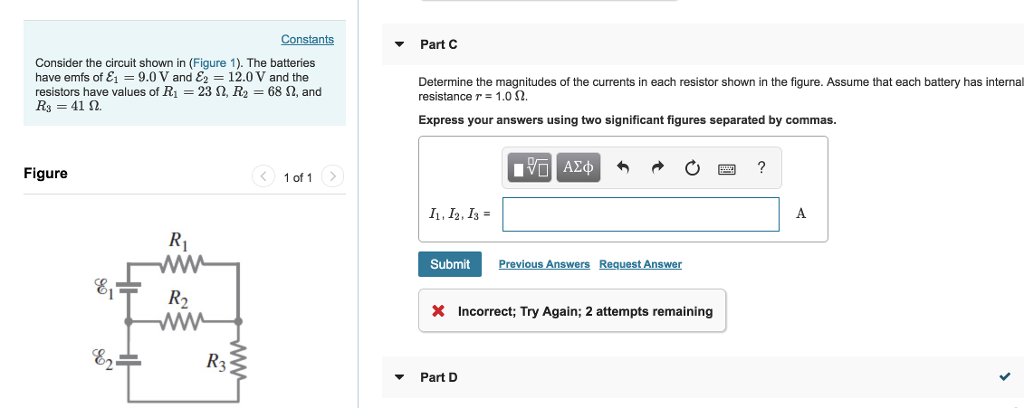Open the Greek symbols ΑΣφ palette
Viewport: 1024px width, 408px height.
[x=578, y=168]
